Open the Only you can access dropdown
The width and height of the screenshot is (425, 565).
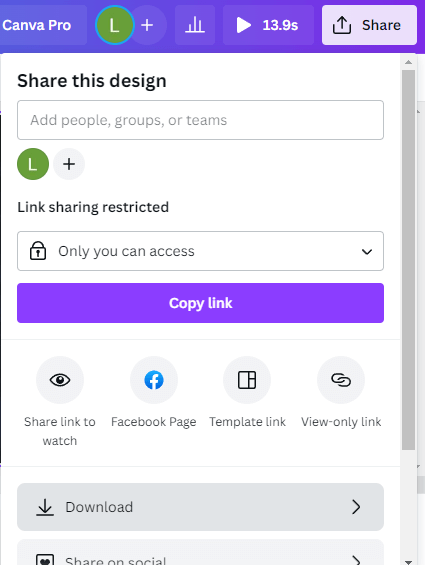(x=200, y=251)
